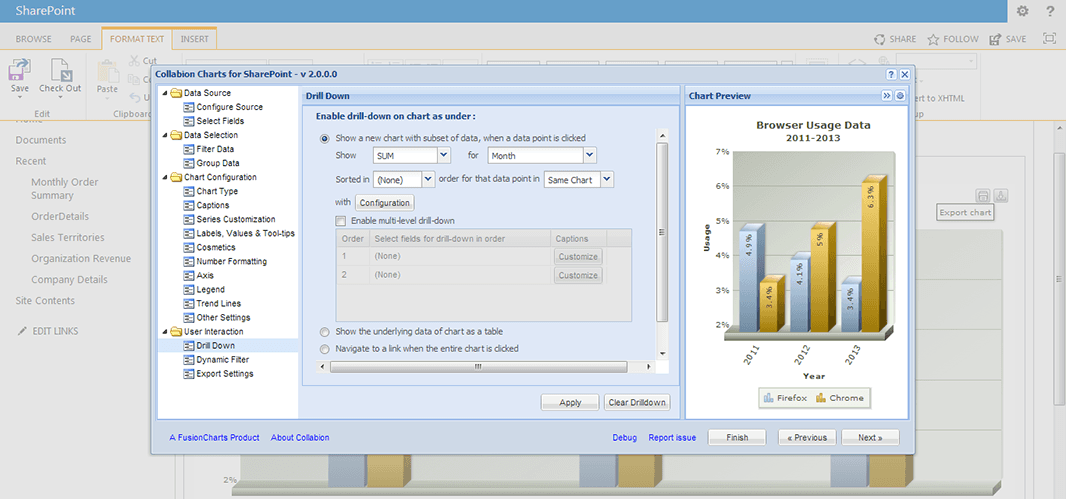Viewport: 1066px width, 499px height.
Task: Open SharePoint settings gear icon
Action: [x=1022, y=11]
